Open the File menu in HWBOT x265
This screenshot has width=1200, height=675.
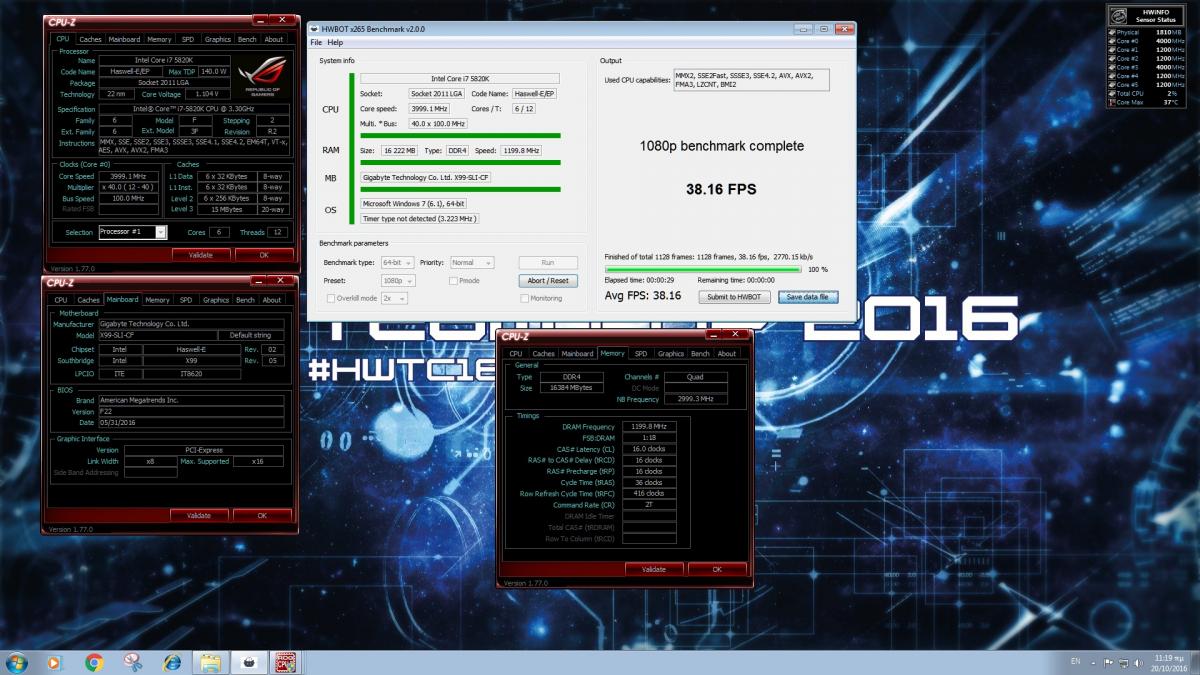(316, 42)
